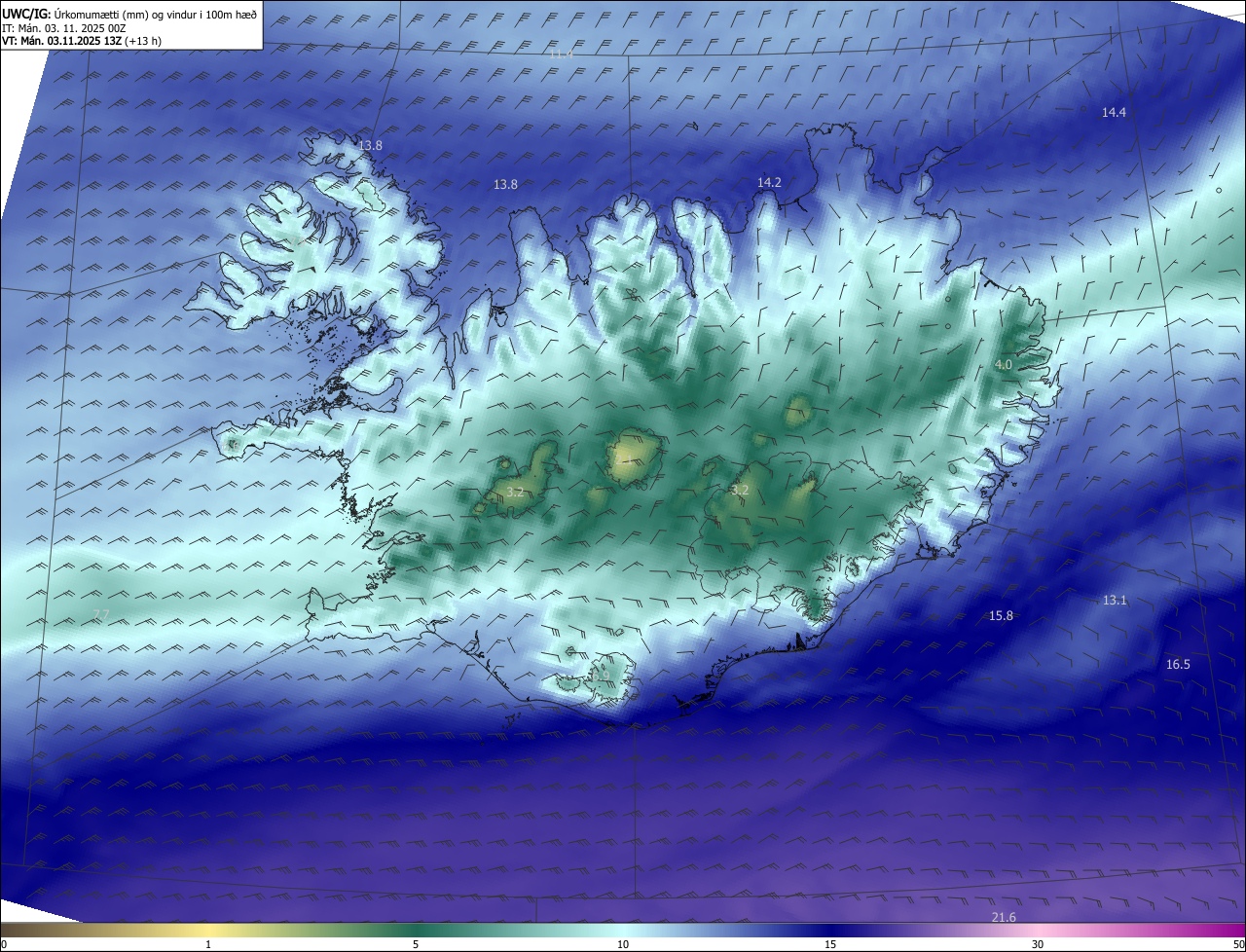
Task: Click the color bar tick label 10
Action: point(623,945)
